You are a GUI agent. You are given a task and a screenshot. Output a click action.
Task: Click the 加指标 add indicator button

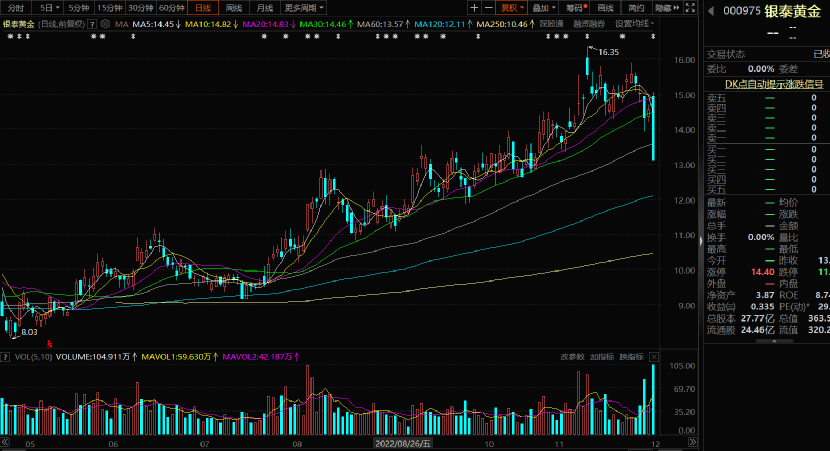[x=602, y=357]
